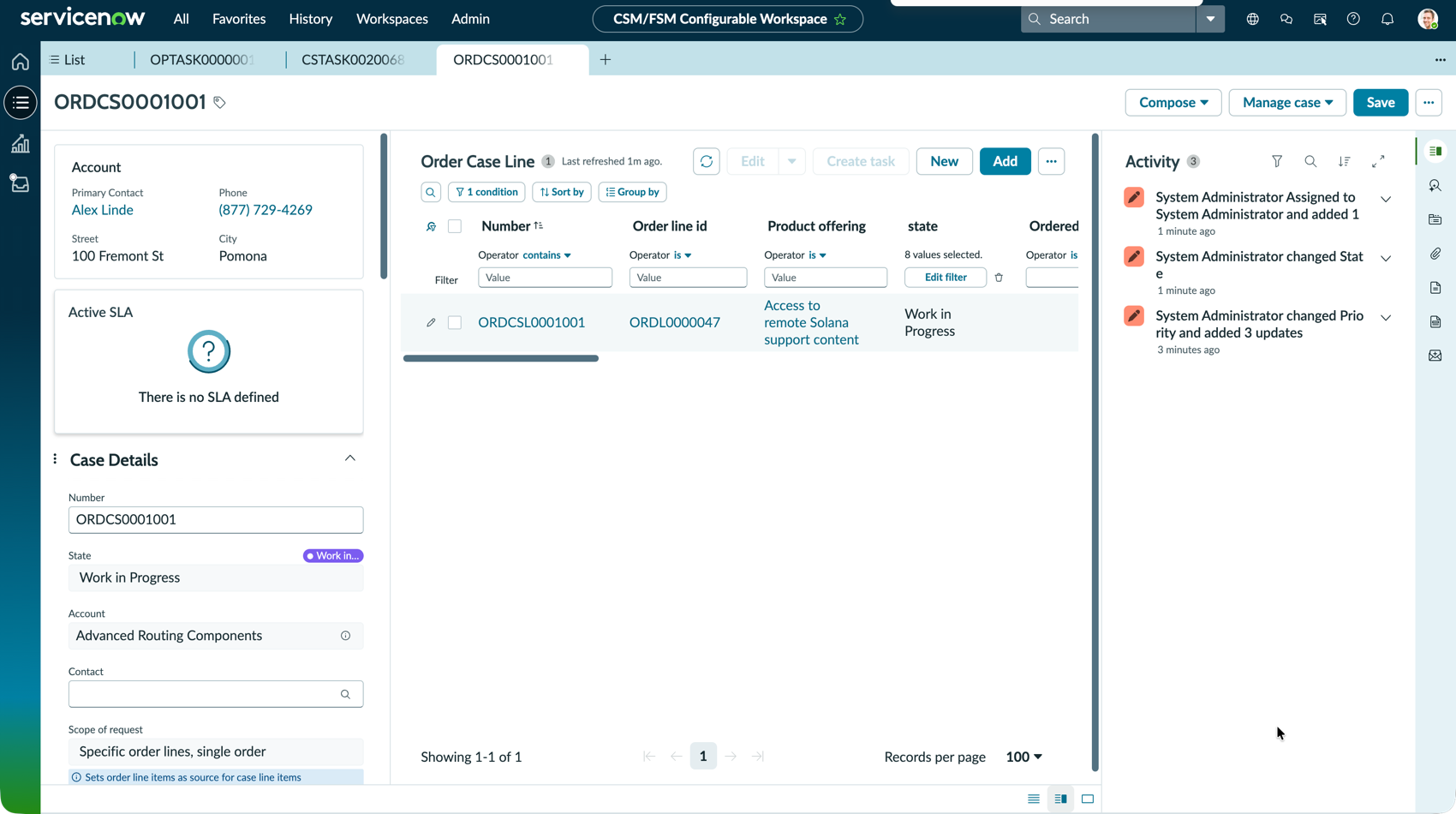
Task: Open the Workspaces menu
Action: point(391,19)
